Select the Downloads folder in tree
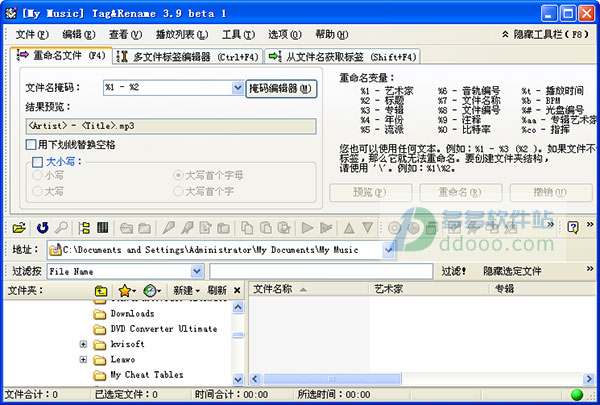This screenshot has height=405, width=600. 132,314
